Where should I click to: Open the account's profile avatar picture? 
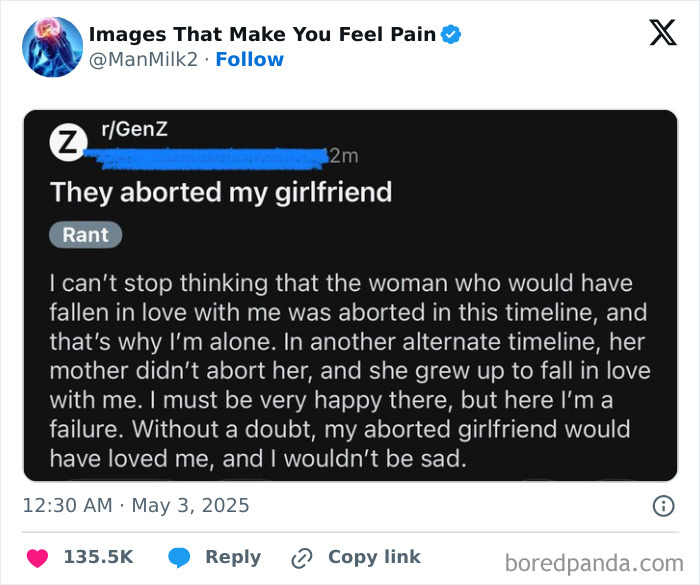pos(52,47)
